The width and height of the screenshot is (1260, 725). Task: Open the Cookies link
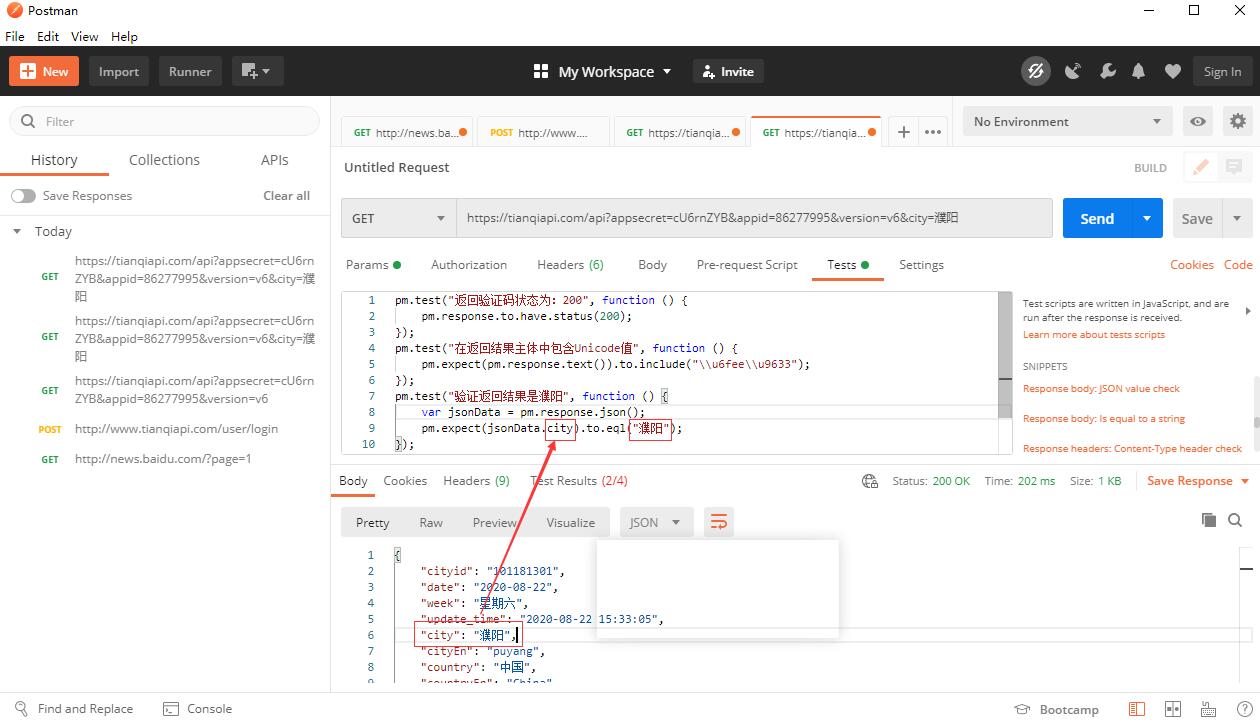1191,265
